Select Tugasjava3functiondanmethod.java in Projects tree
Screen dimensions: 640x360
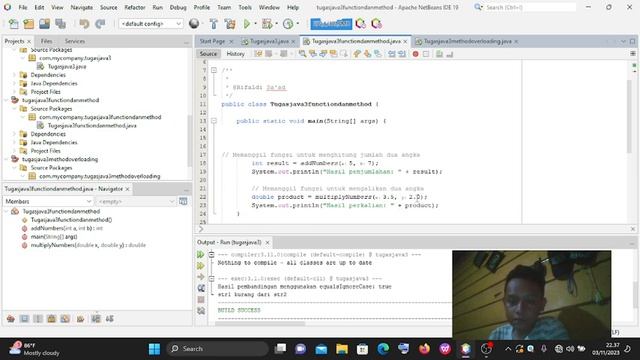click(92, 125)
